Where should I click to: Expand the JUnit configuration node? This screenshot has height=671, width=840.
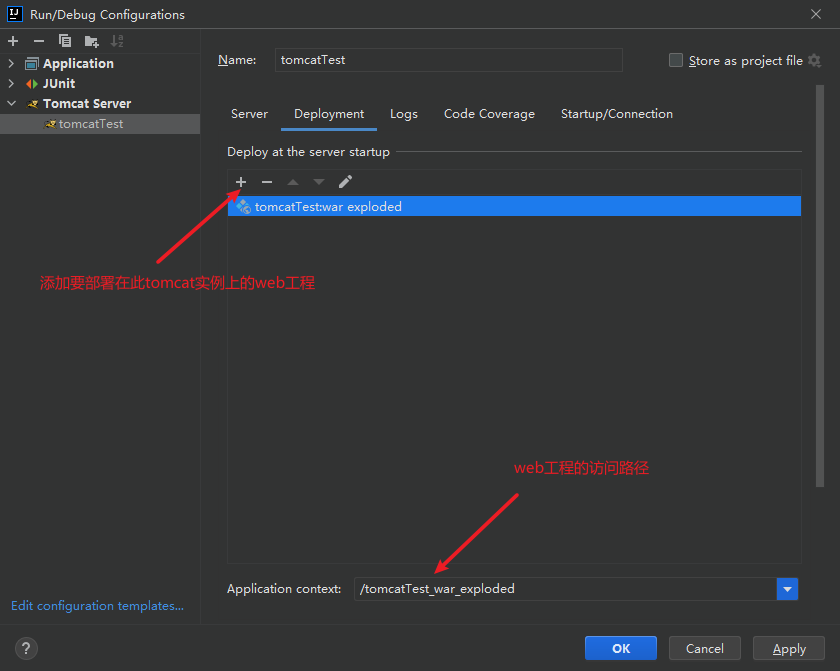12,84
